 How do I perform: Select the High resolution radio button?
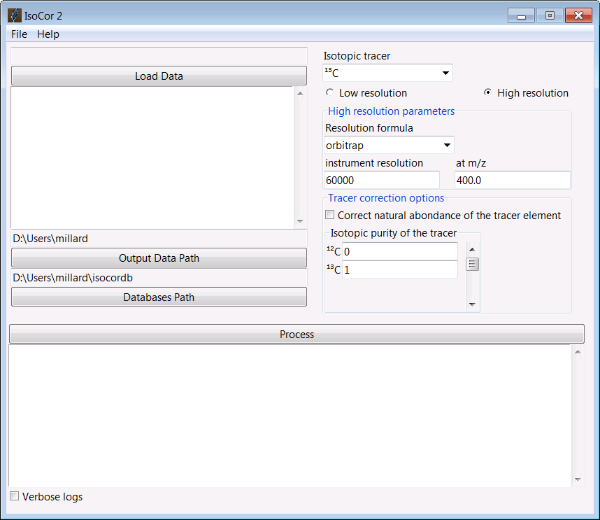pos(488,93)
